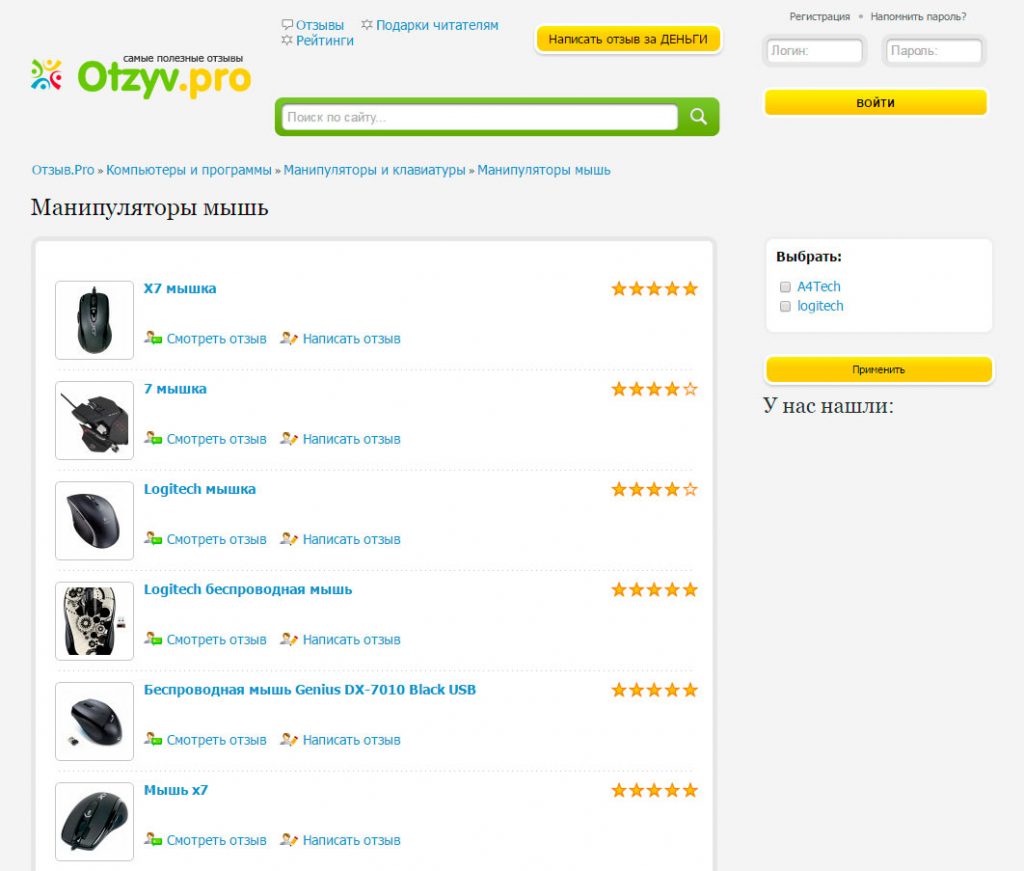Tick the A4Tech filter checkbox
This screenshot has width=1024, height=871.
[x=785, y=287]
